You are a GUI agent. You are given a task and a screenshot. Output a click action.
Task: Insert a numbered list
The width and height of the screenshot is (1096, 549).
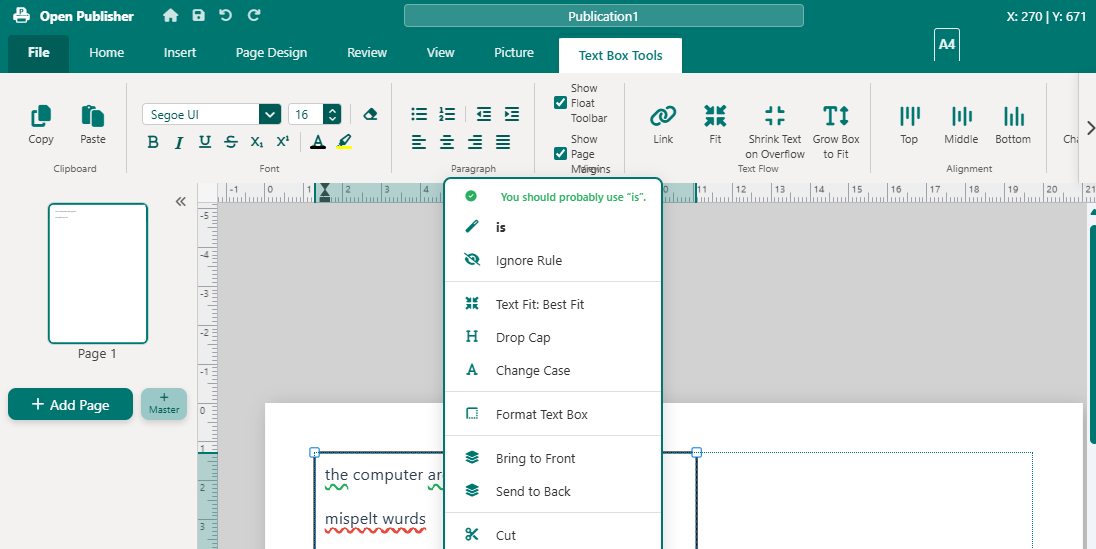click(x=447, y=114)
